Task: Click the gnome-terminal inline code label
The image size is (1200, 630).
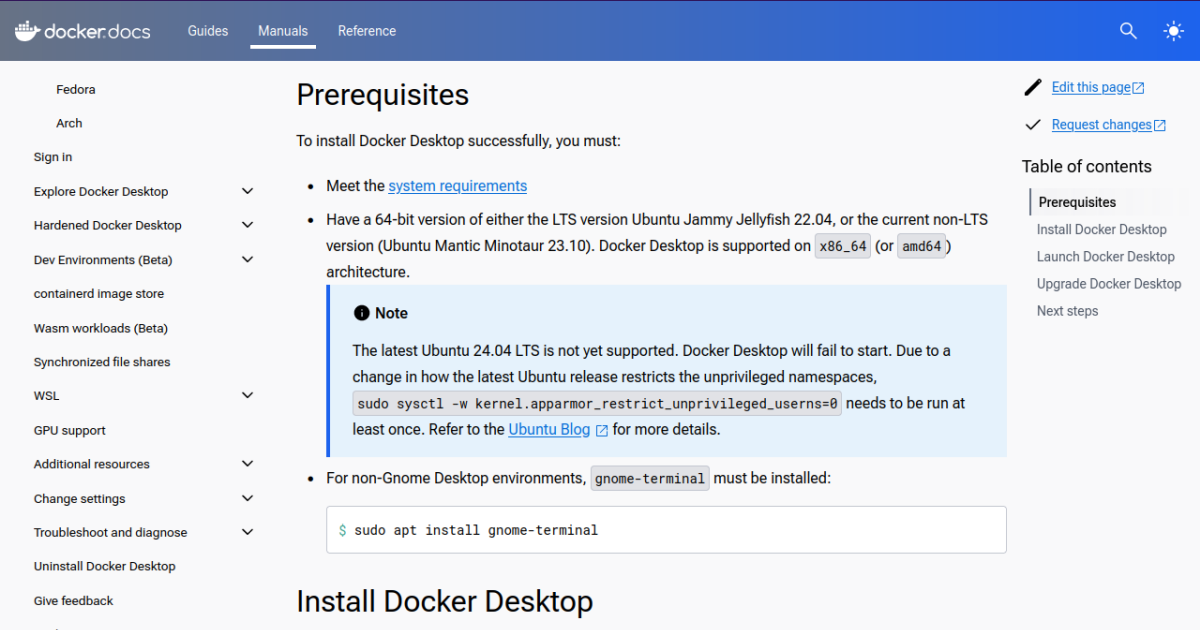Action: coord(650,479)
